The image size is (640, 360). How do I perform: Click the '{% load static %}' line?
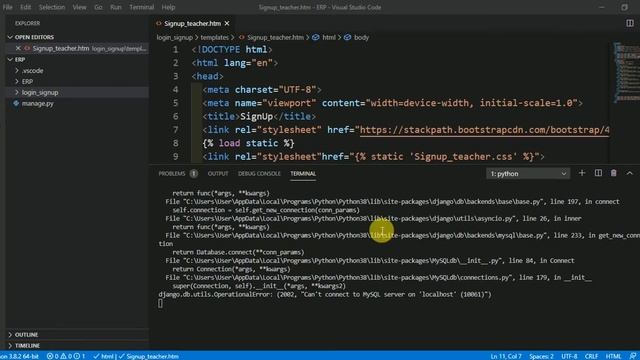(248, 144)
